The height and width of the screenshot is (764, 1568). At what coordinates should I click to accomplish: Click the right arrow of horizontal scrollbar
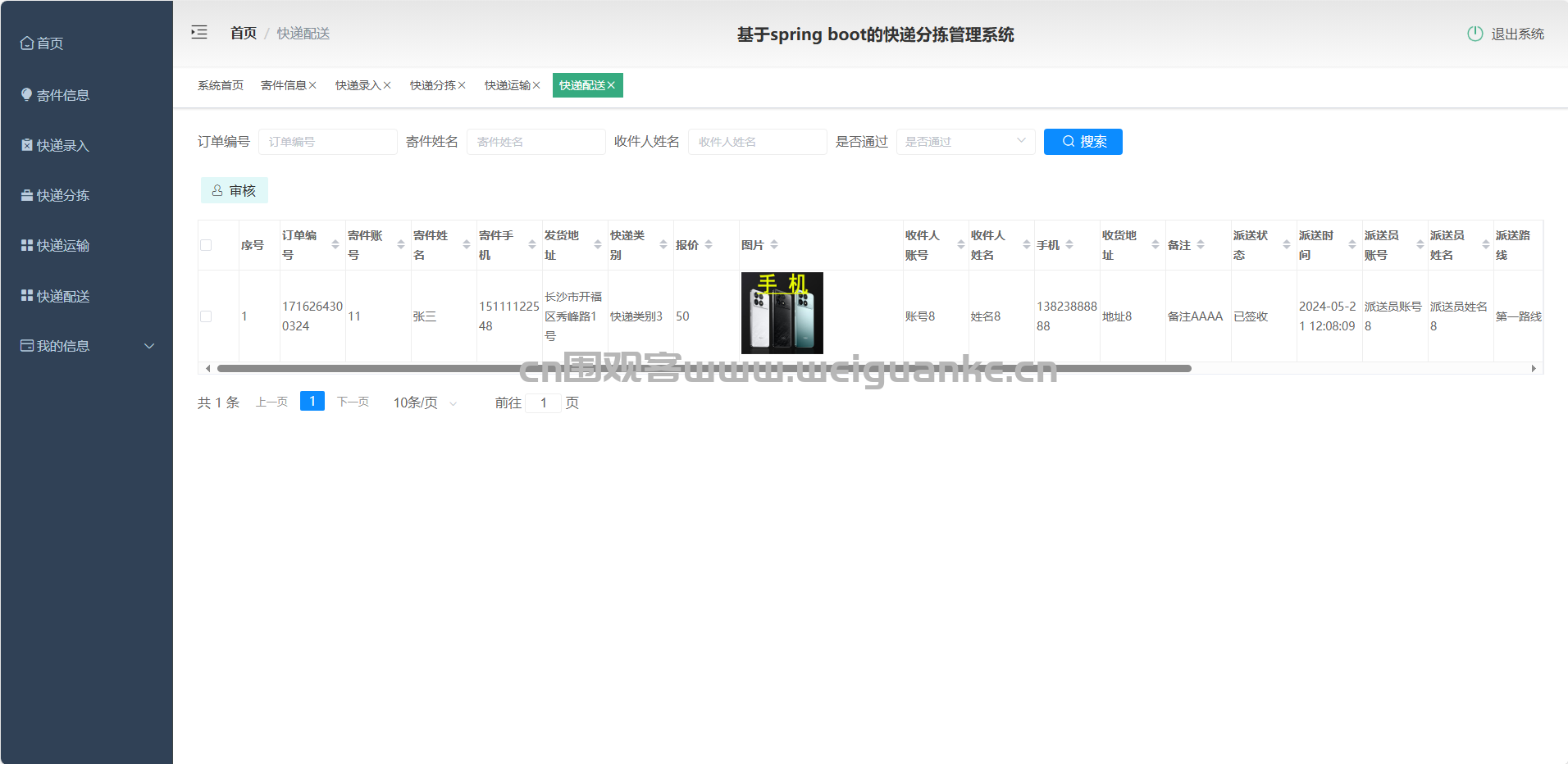pyautogui.click(x=1534, y=369)
